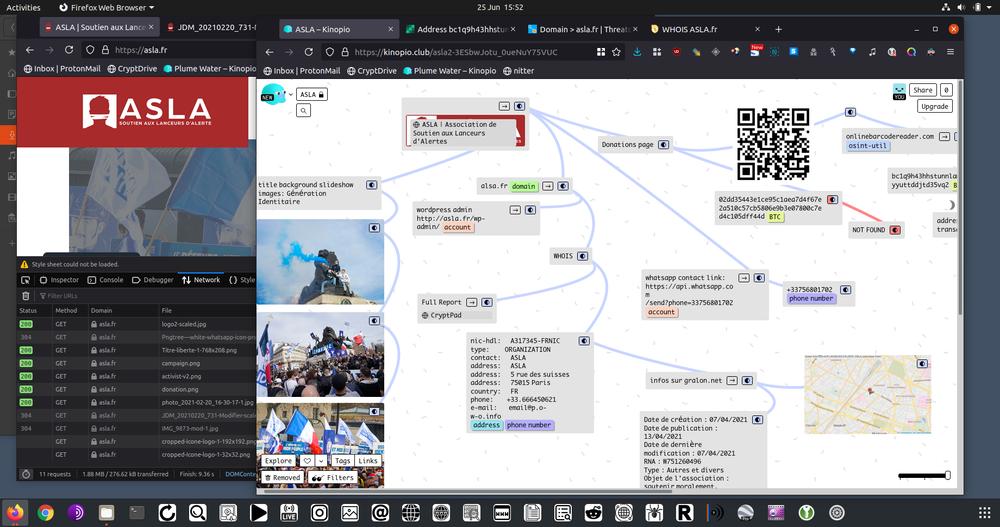The height and width of the screenshot is (527, 1000).
Task: Expand the dropdown next to heart button
Action: coord(321,461)
